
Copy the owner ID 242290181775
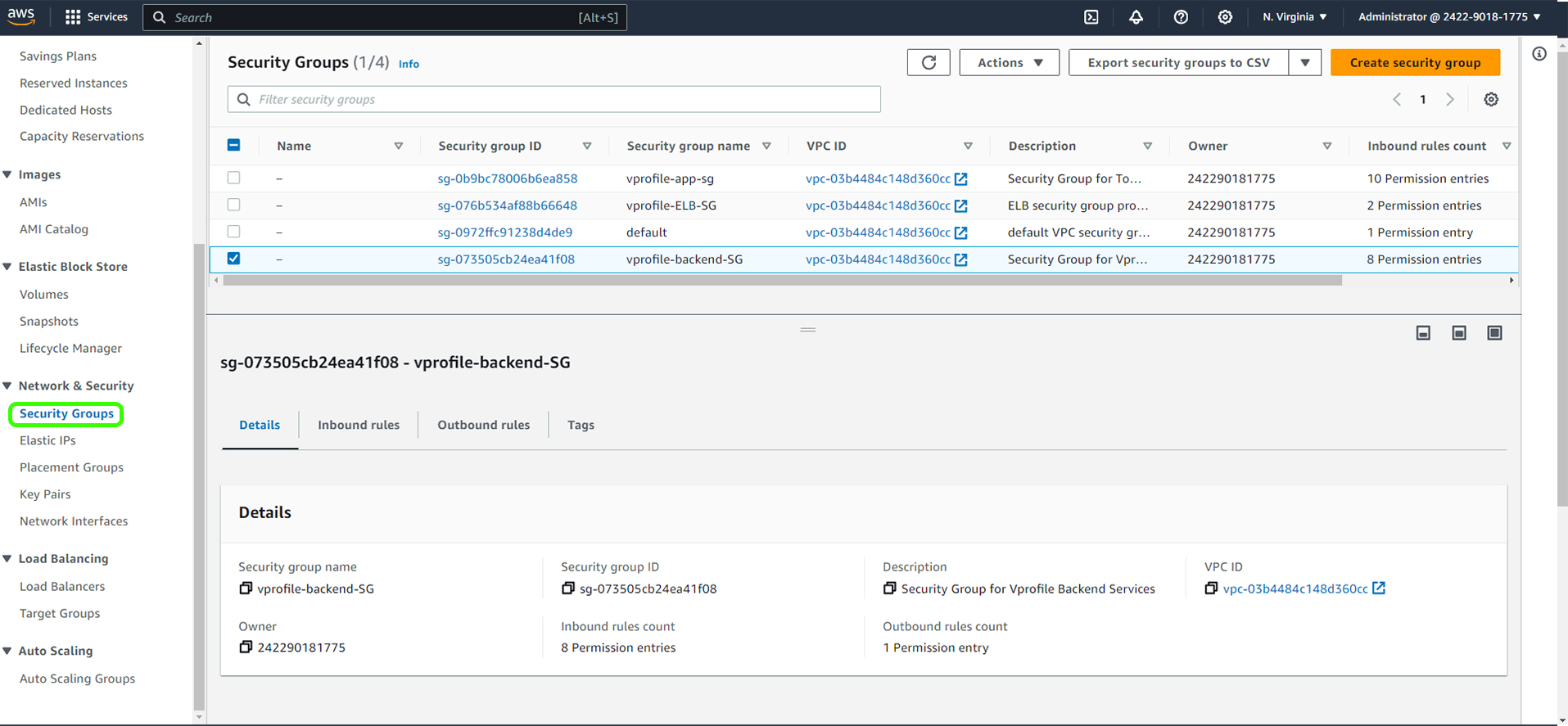(x=246, y=647)
